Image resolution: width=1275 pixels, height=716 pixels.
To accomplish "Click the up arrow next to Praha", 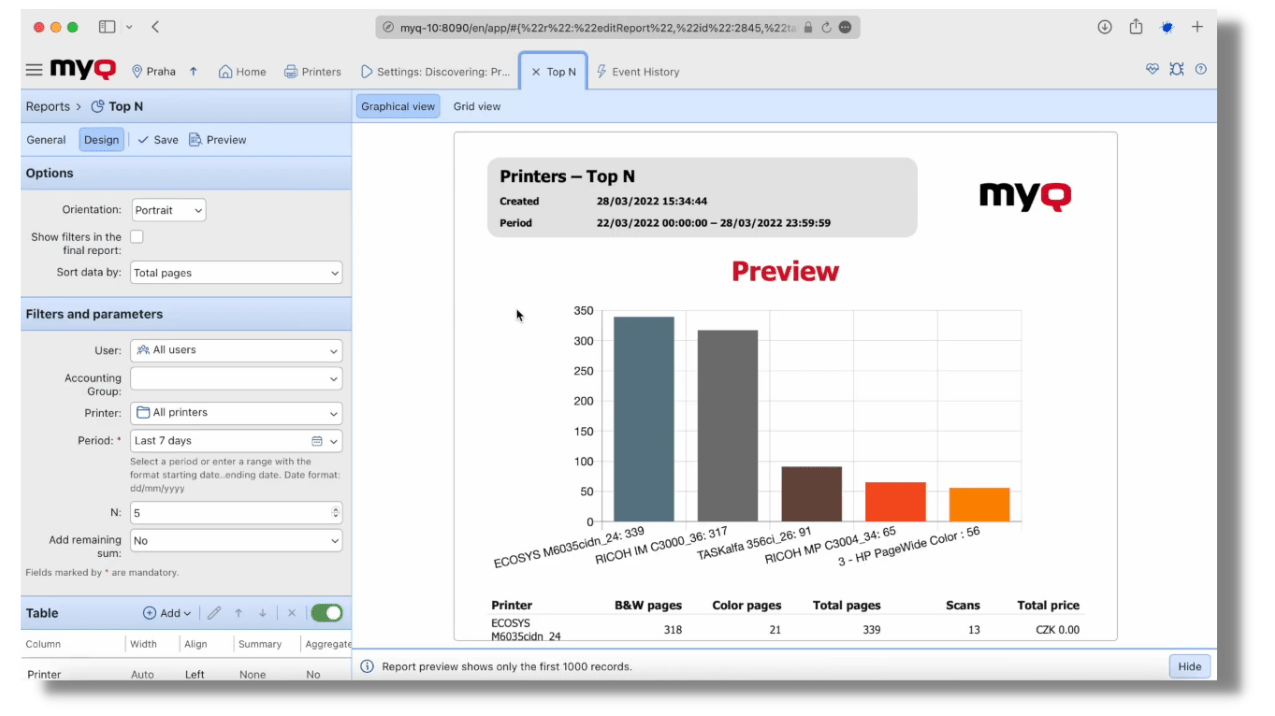I will (193, 72).
